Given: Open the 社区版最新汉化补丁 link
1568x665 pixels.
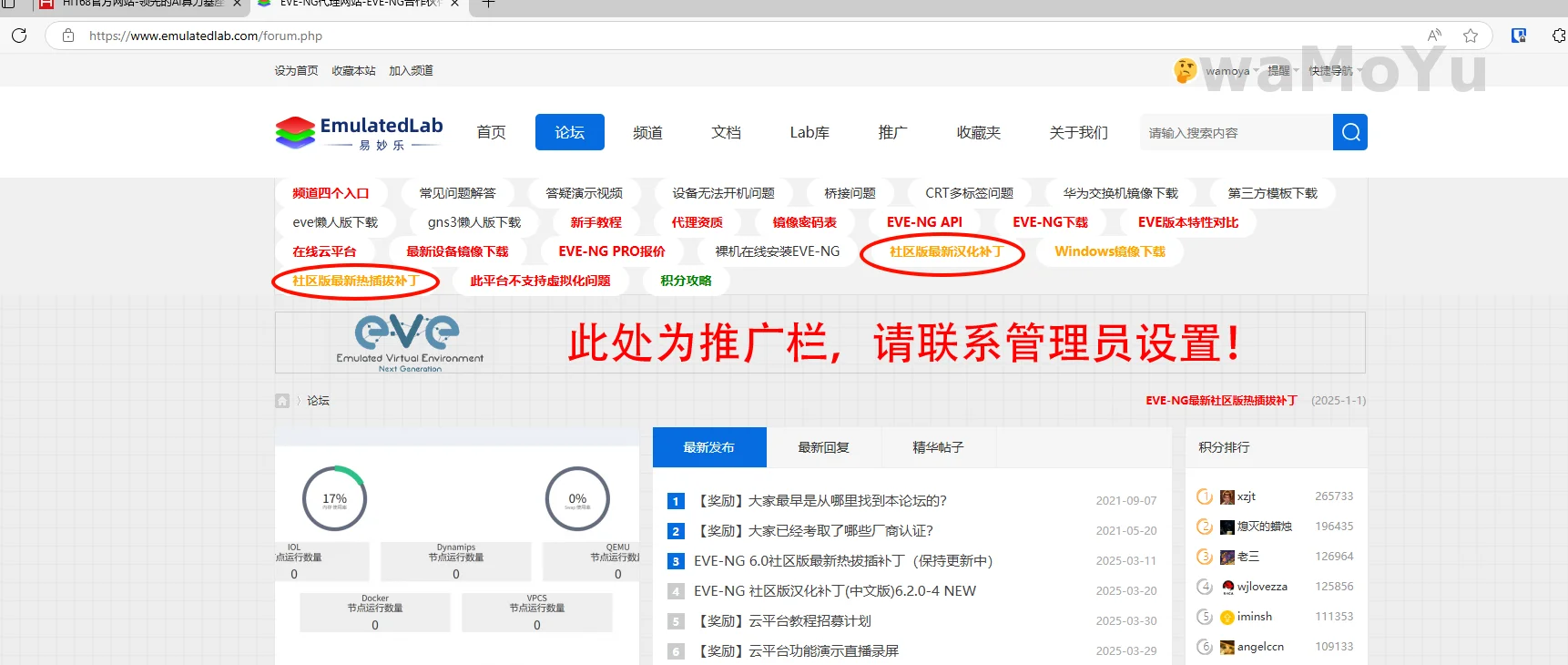Looking at the screenshot, I should pyautogui.click(x=945, y=251).
